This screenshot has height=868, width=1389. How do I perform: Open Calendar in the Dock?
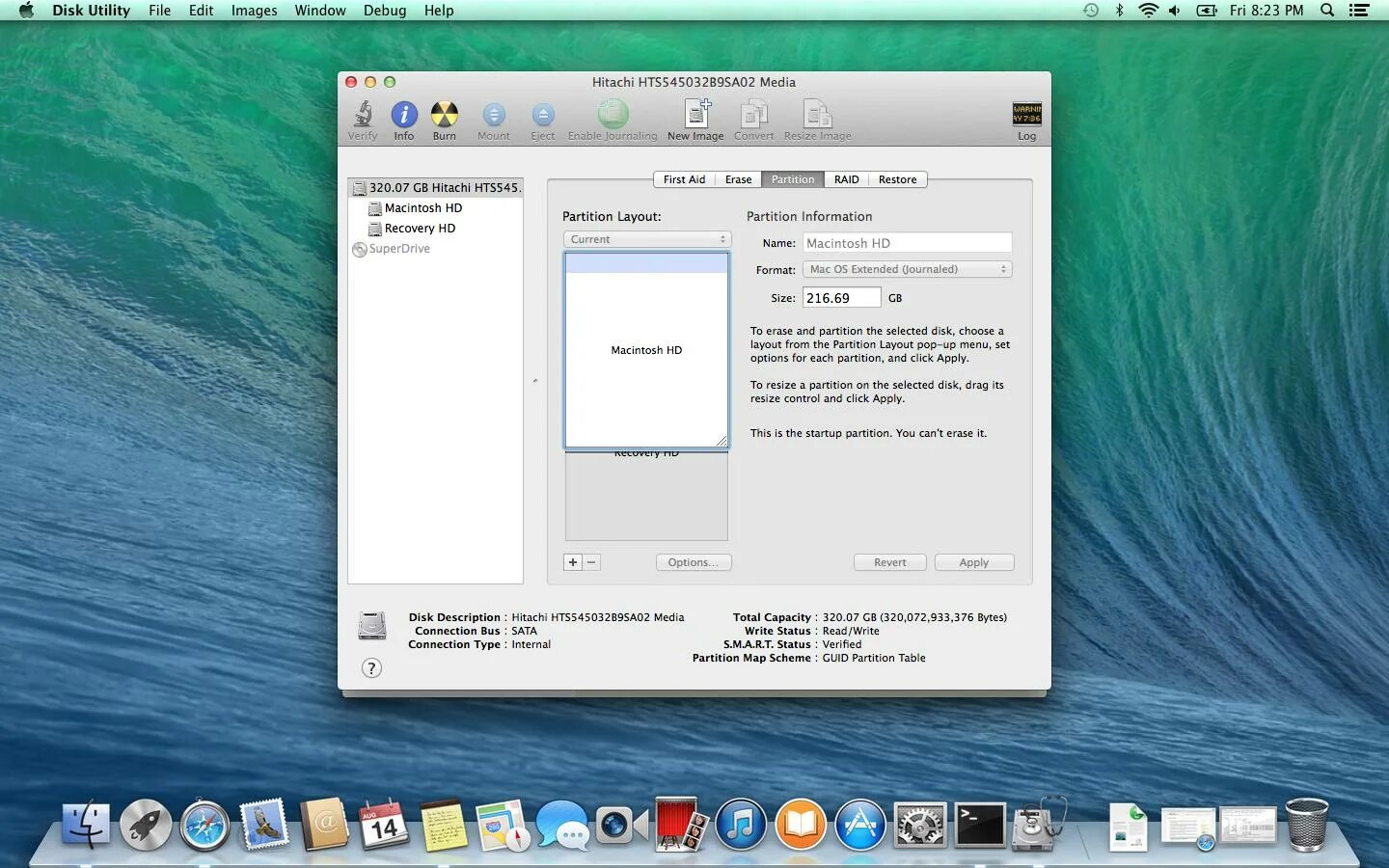384,826
